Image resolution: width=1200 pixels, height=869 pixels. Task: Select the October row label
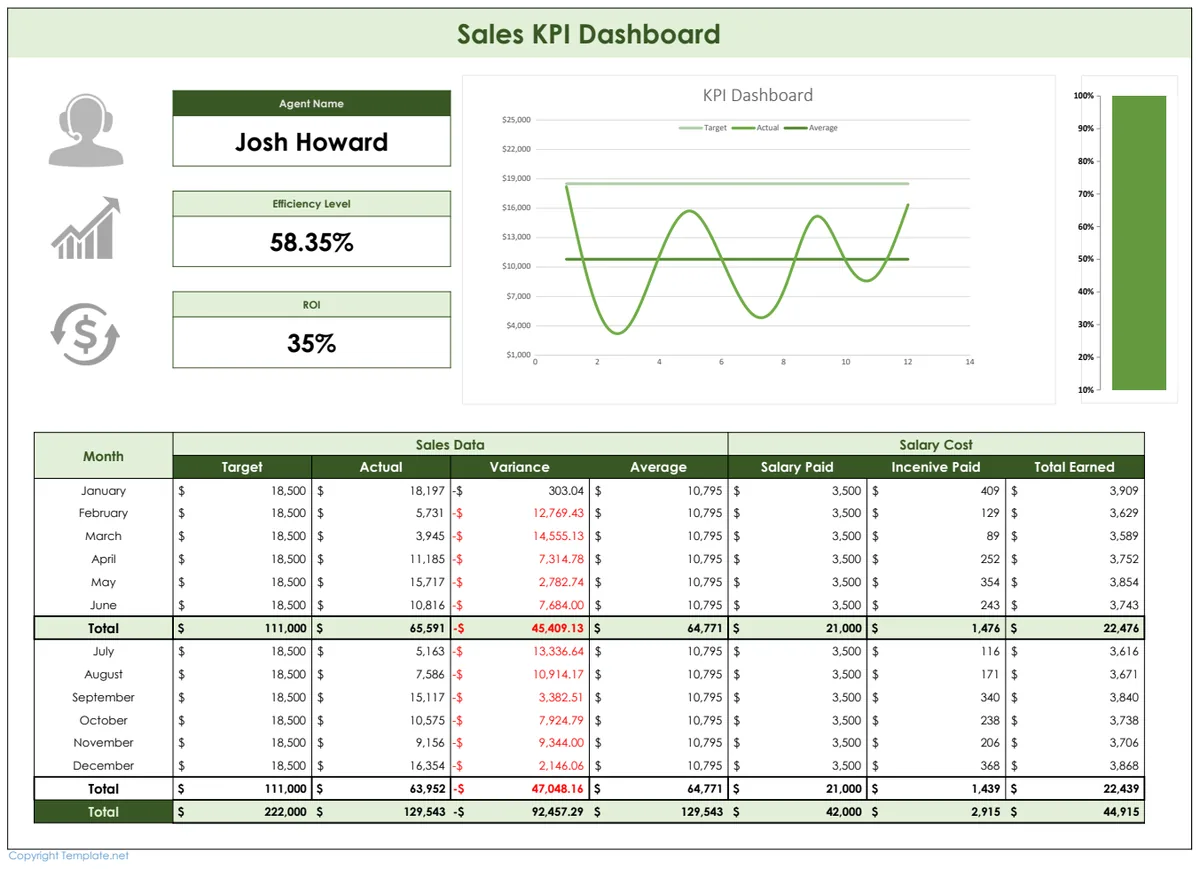[103, 720]
